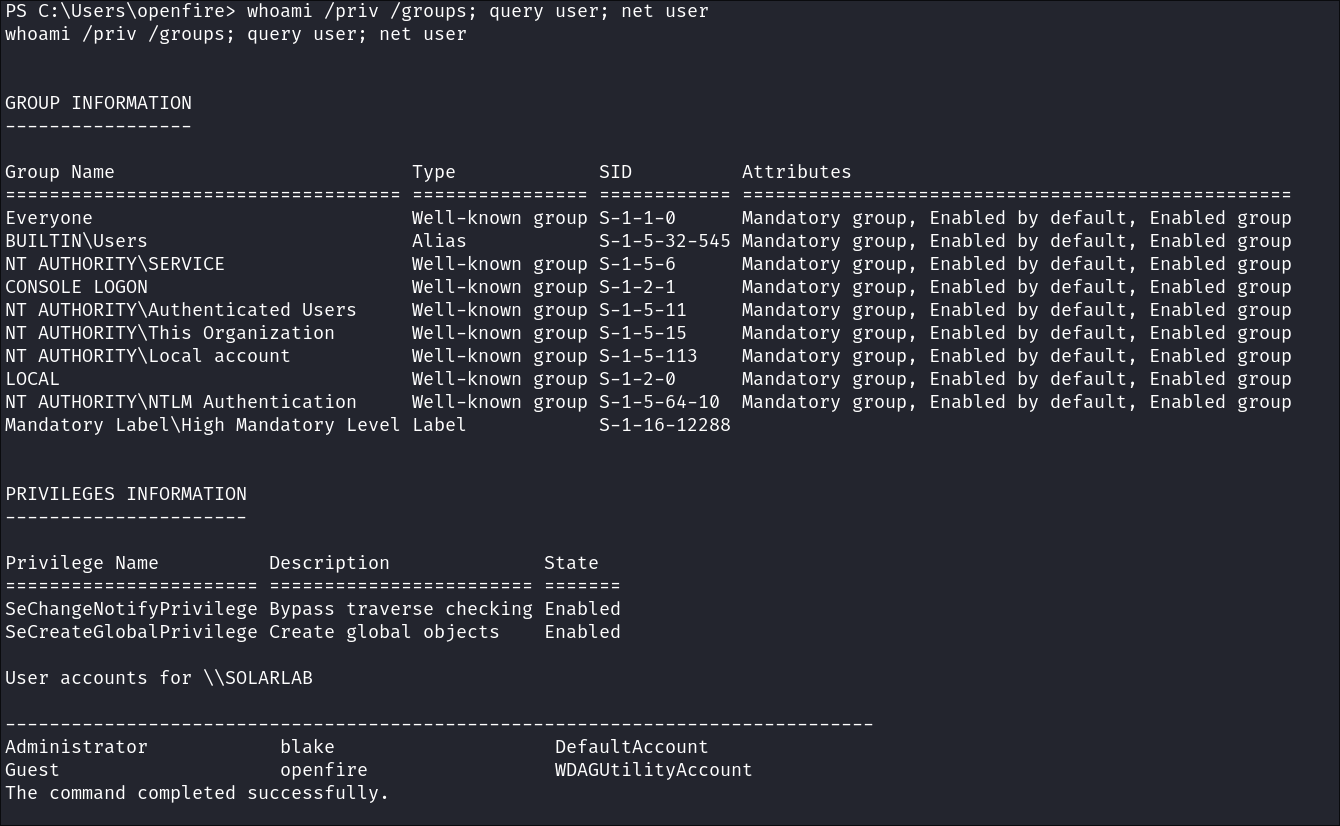
Task: Click the Mandatory Label\High Mandatory Level entry
Action: [202, 425]
